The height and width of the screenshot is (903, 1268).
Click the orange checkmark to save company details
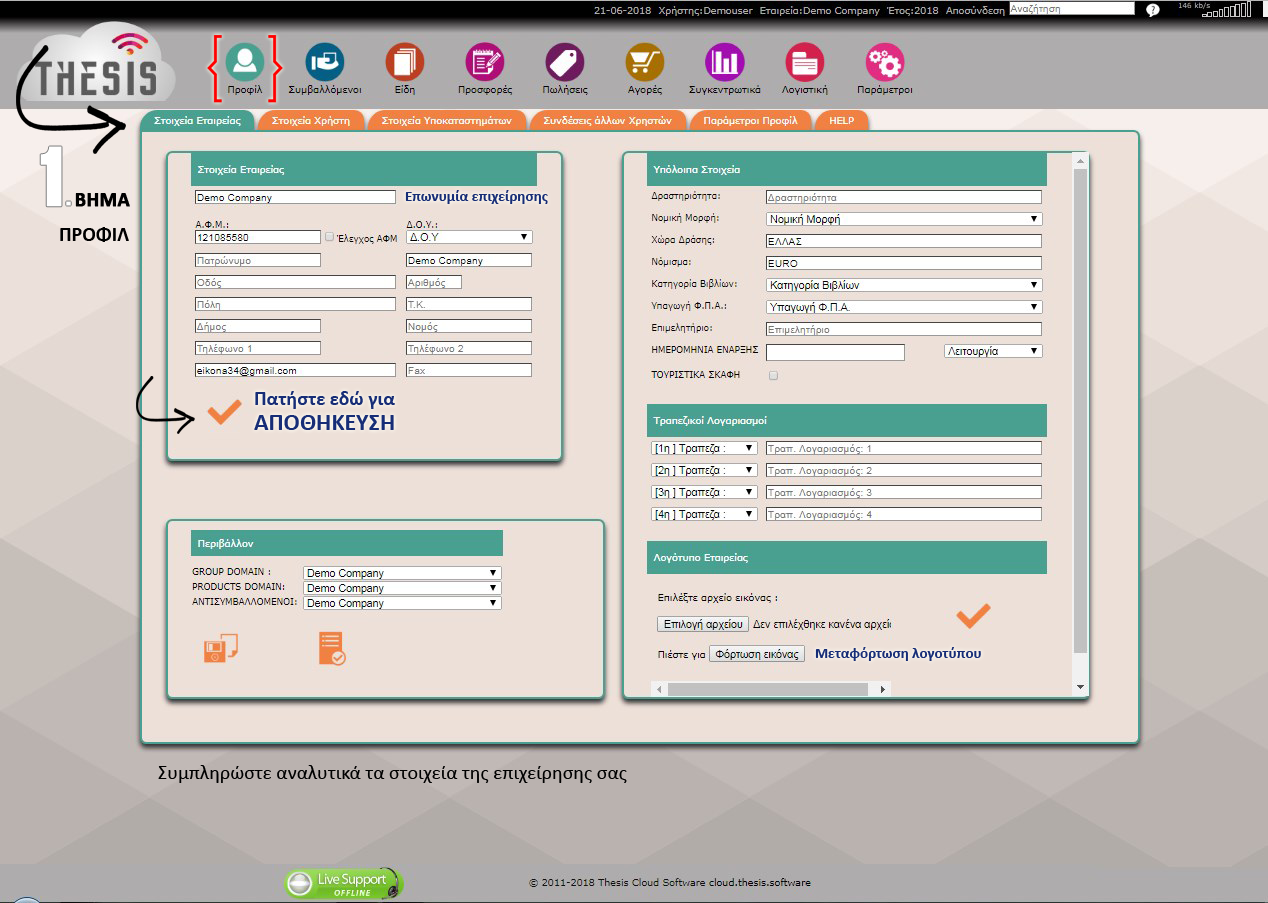(x=224, y=411)
